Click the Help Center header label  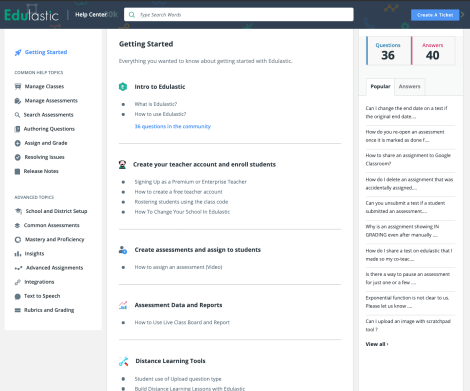[91, 15]
